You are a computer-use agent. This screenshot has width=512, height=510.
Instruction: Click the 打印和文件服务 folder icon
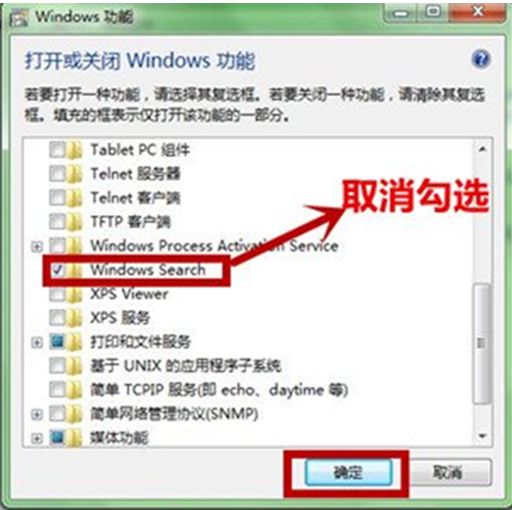pyautogui.click(x=74, y=342)
